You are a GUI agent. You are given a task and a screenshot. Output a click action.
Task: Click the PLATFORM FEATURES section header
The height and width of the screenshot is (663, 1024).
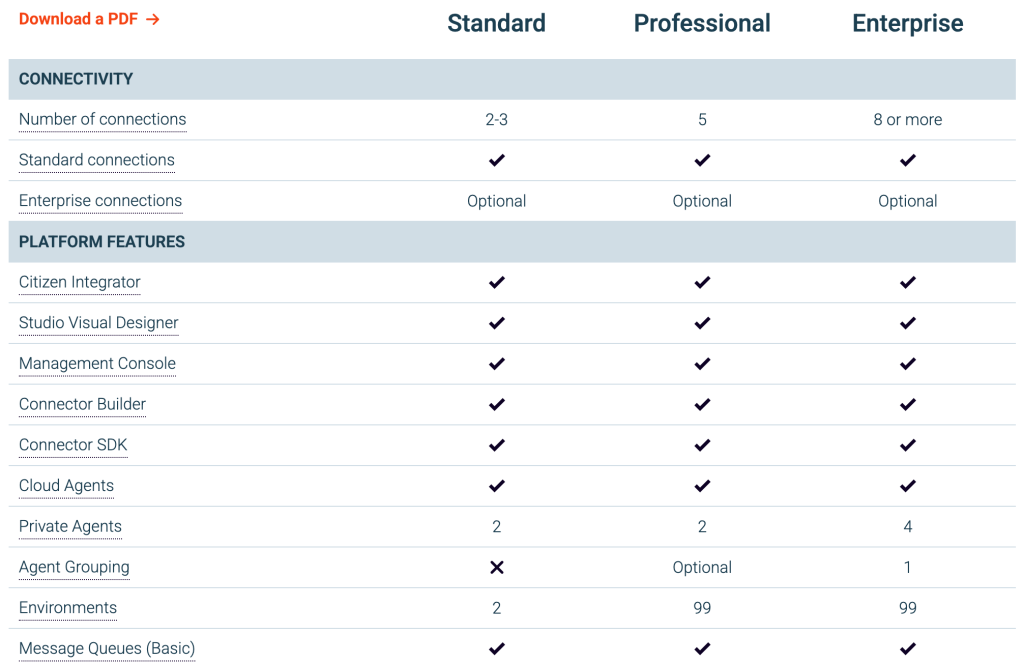click(x=102, y=242)
